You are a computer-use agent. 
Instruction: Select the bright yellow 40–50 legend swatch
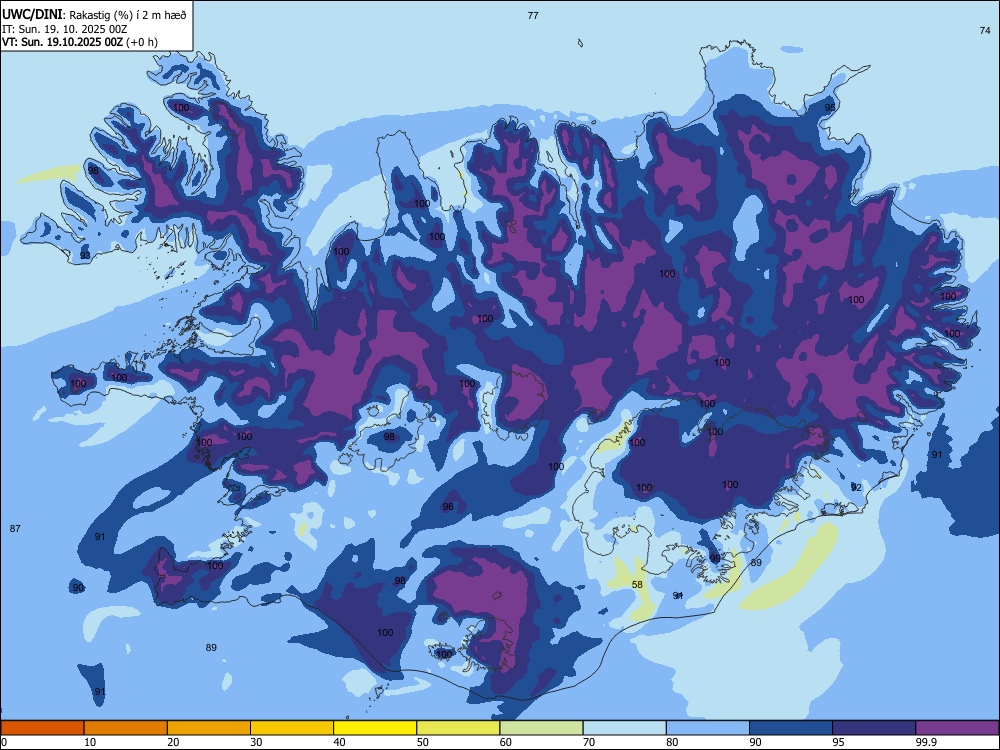pyautogui.click(x=375, y=728)
